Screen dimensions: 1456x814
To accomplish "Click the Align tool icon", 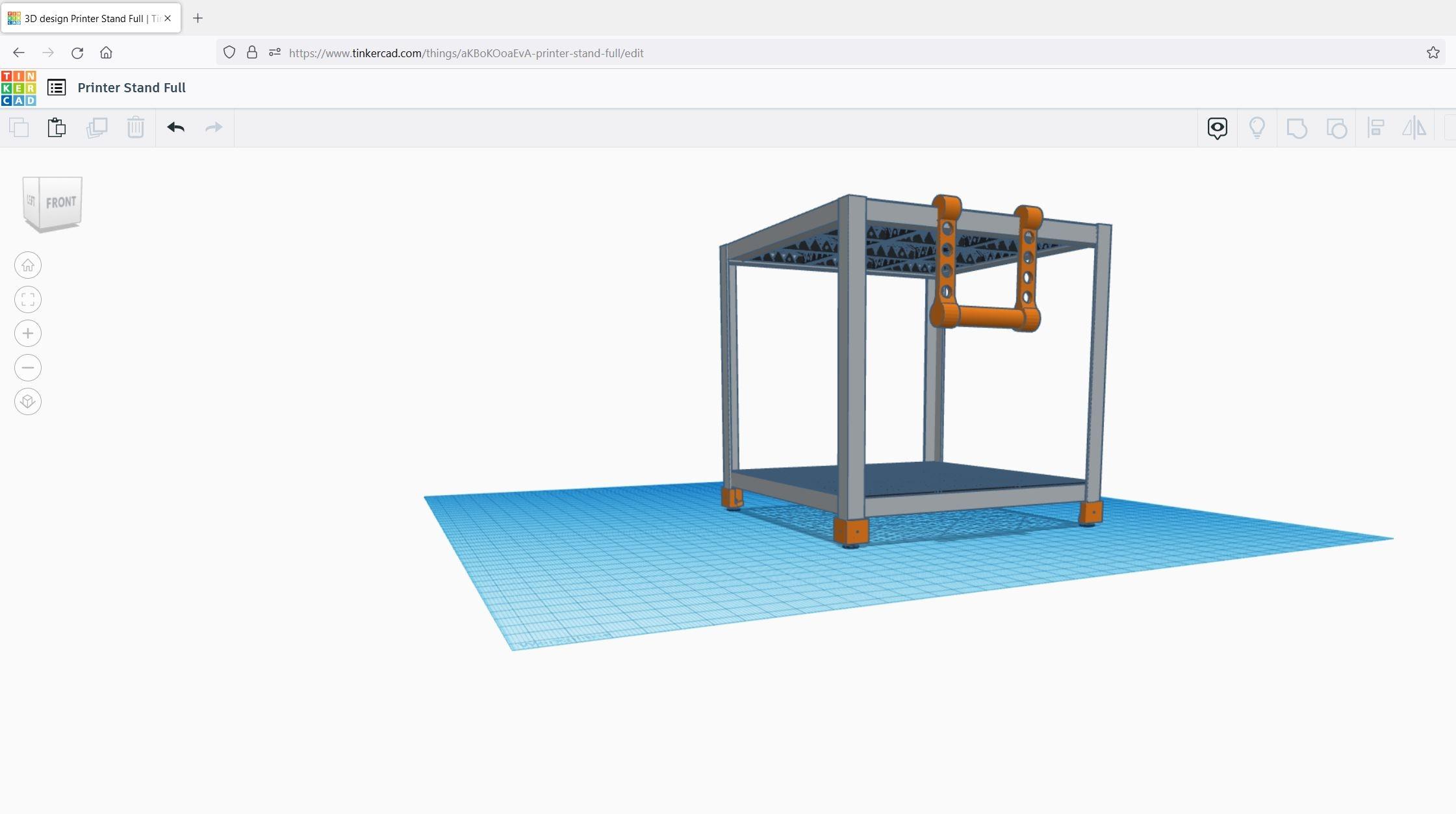I will click(x=1375, y=128).
